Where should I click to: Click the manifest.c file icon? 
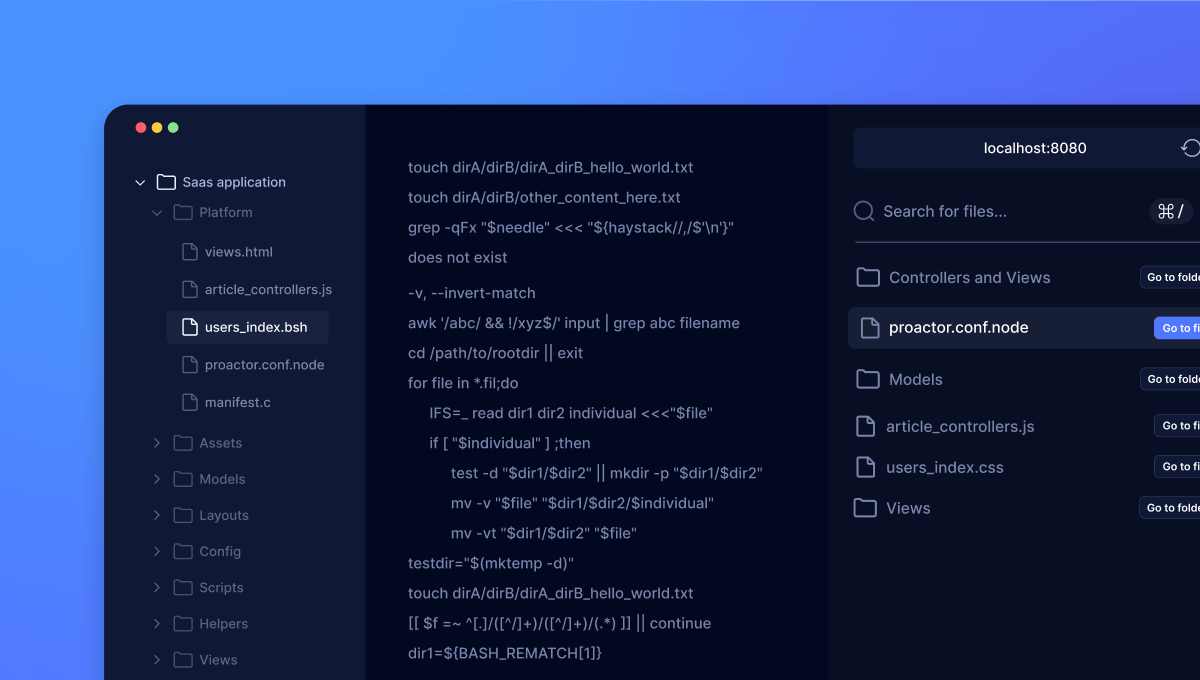coord(188,401)
